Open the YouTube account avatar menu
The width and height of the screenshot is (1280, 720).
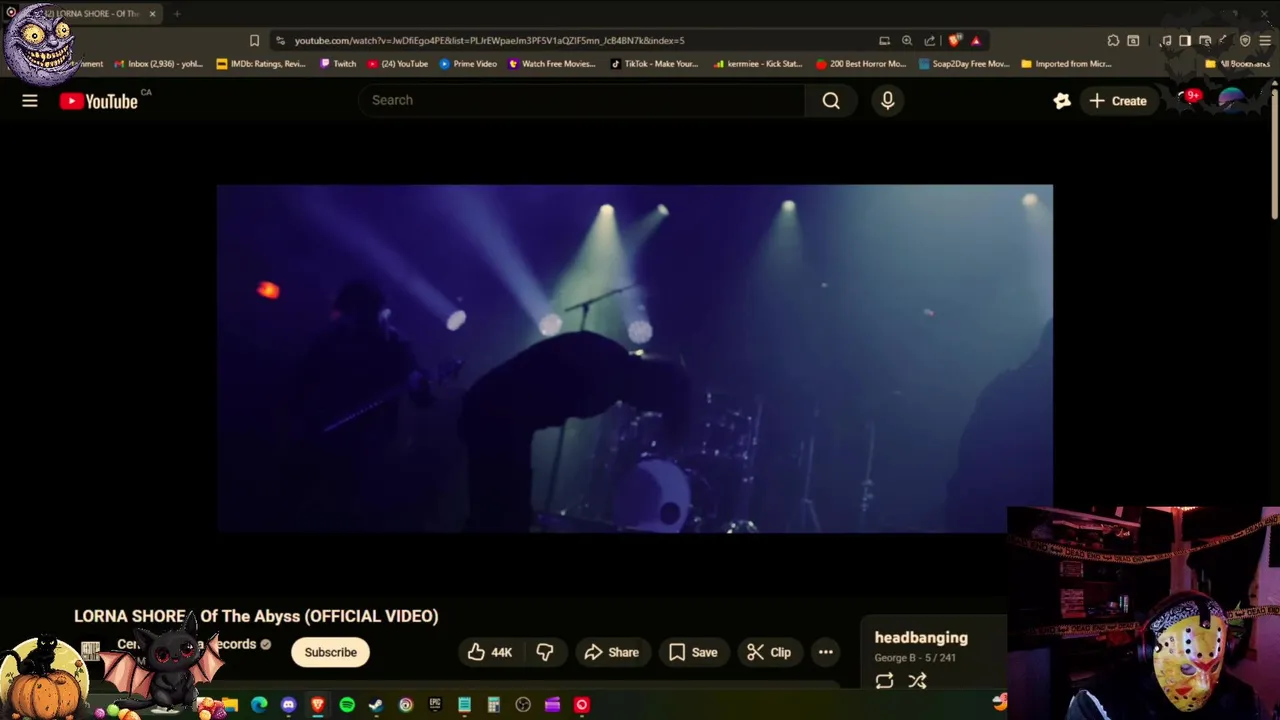point(1232,100)
